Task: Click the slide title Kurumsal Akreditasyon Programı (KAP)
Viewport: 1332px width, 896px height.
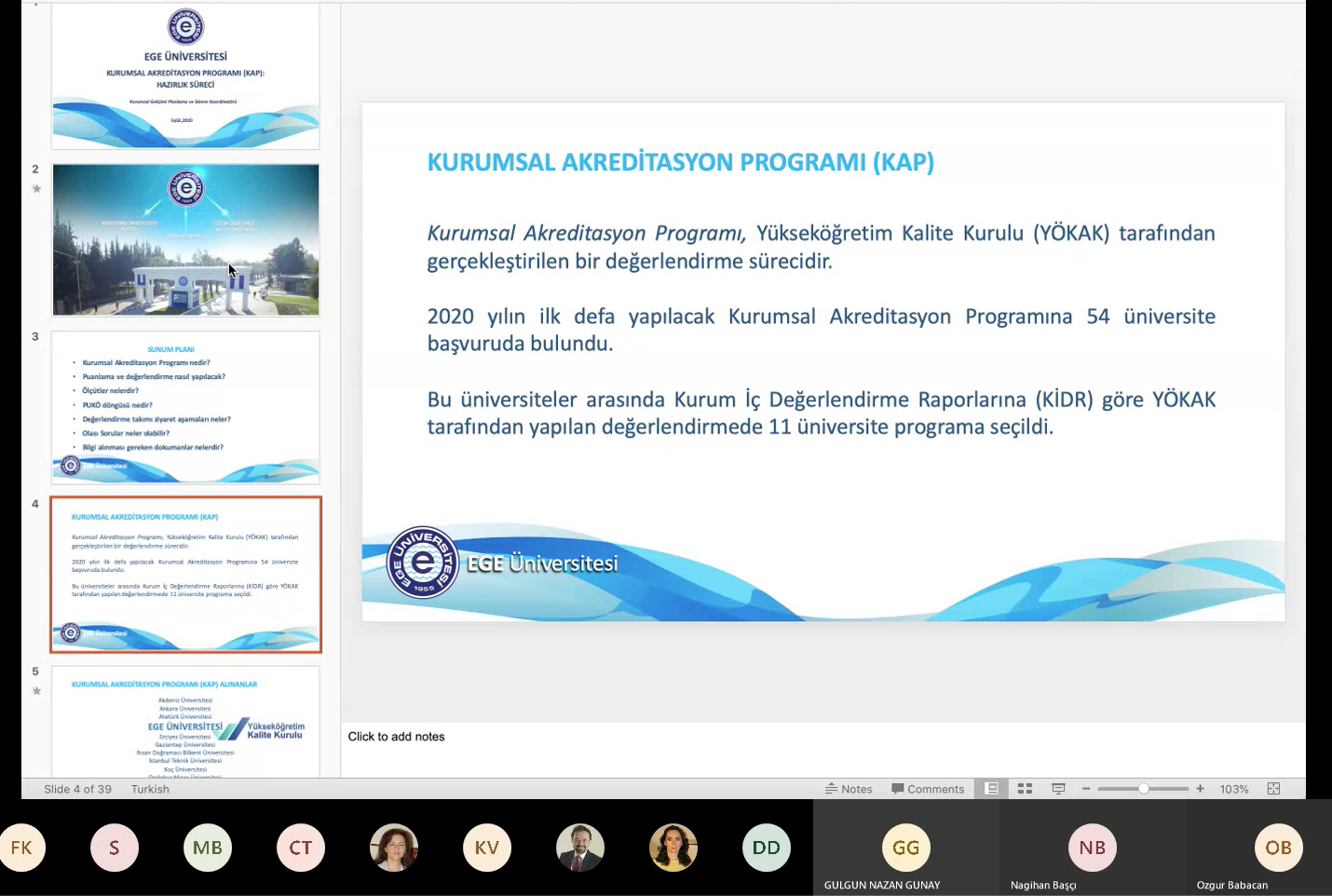Action: coord(680,162)
